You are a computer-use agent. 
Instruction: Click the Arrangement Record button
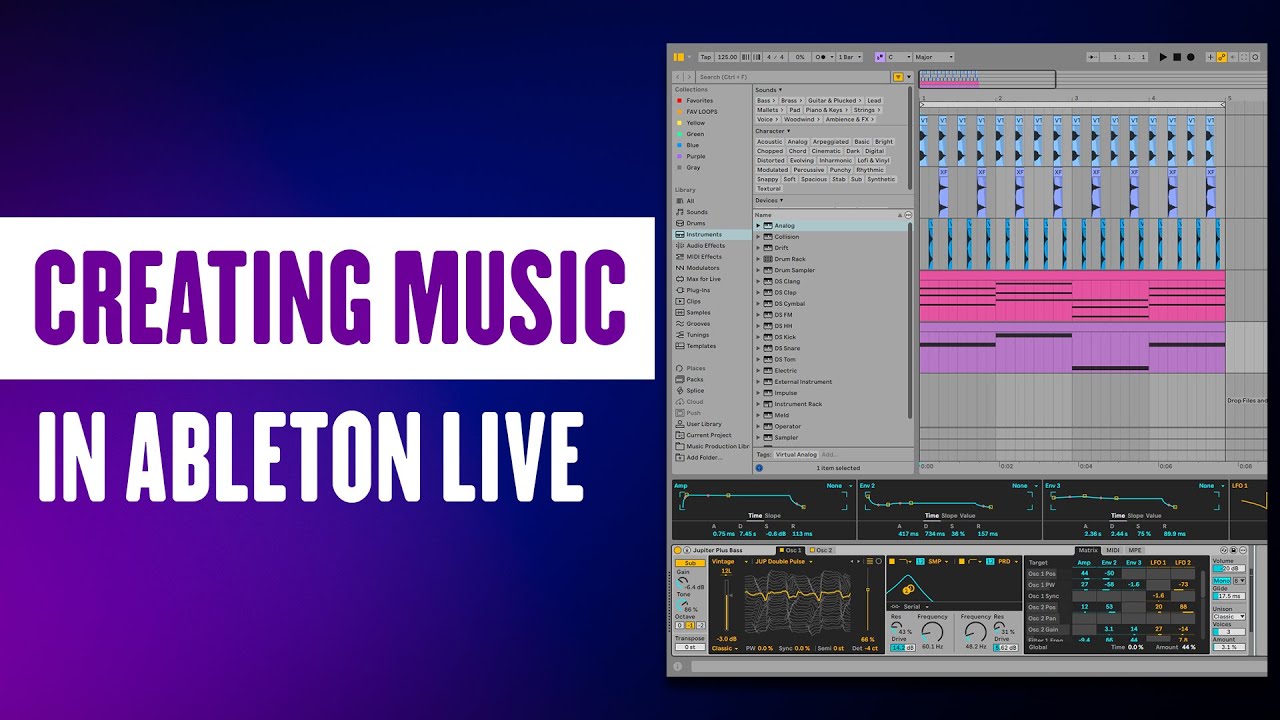pyautogui.click(x=1190, y=57)
